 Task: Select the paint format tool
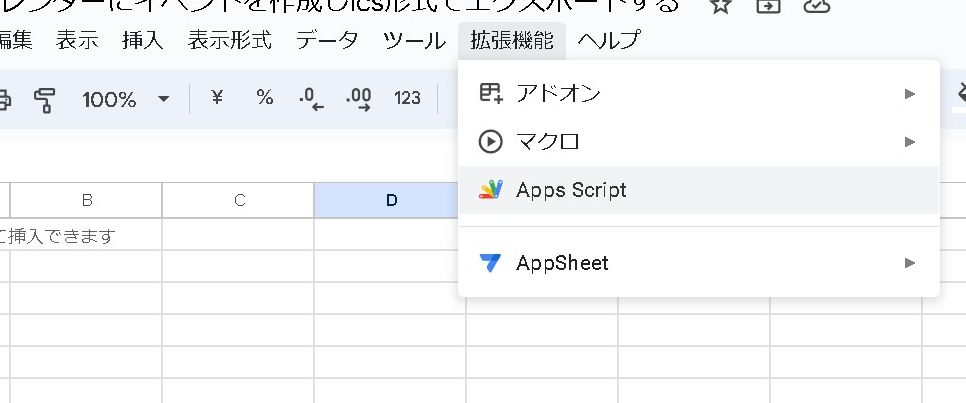pyautogui.click(x=45, y=99)
